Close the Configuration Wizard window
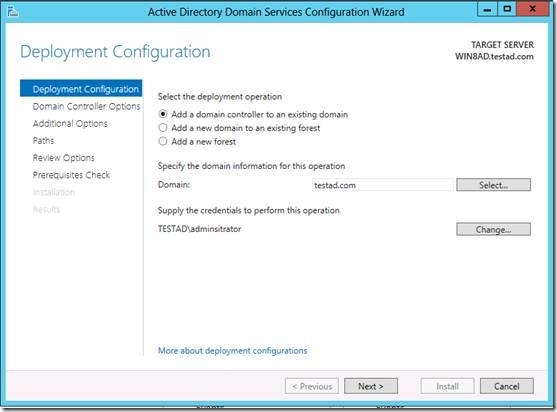The height and width of the screenshot is (412, 557). pos(532,9)
